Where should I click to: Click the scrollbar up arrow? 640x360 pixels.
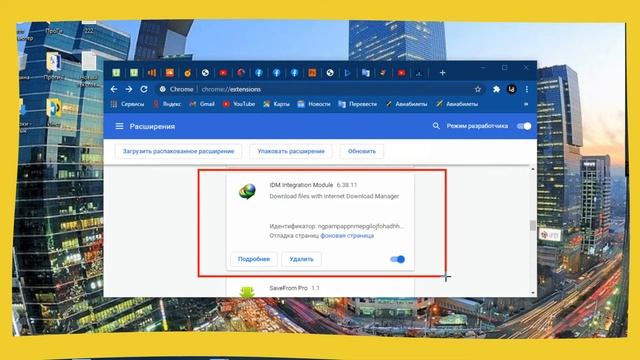pos(533,169)
